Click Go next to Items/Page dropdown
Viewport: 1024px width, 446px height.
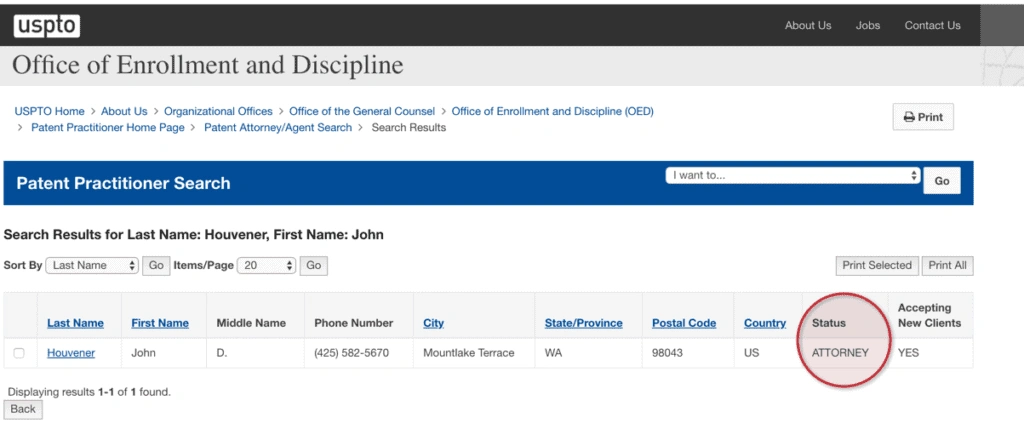pos(313,266)
